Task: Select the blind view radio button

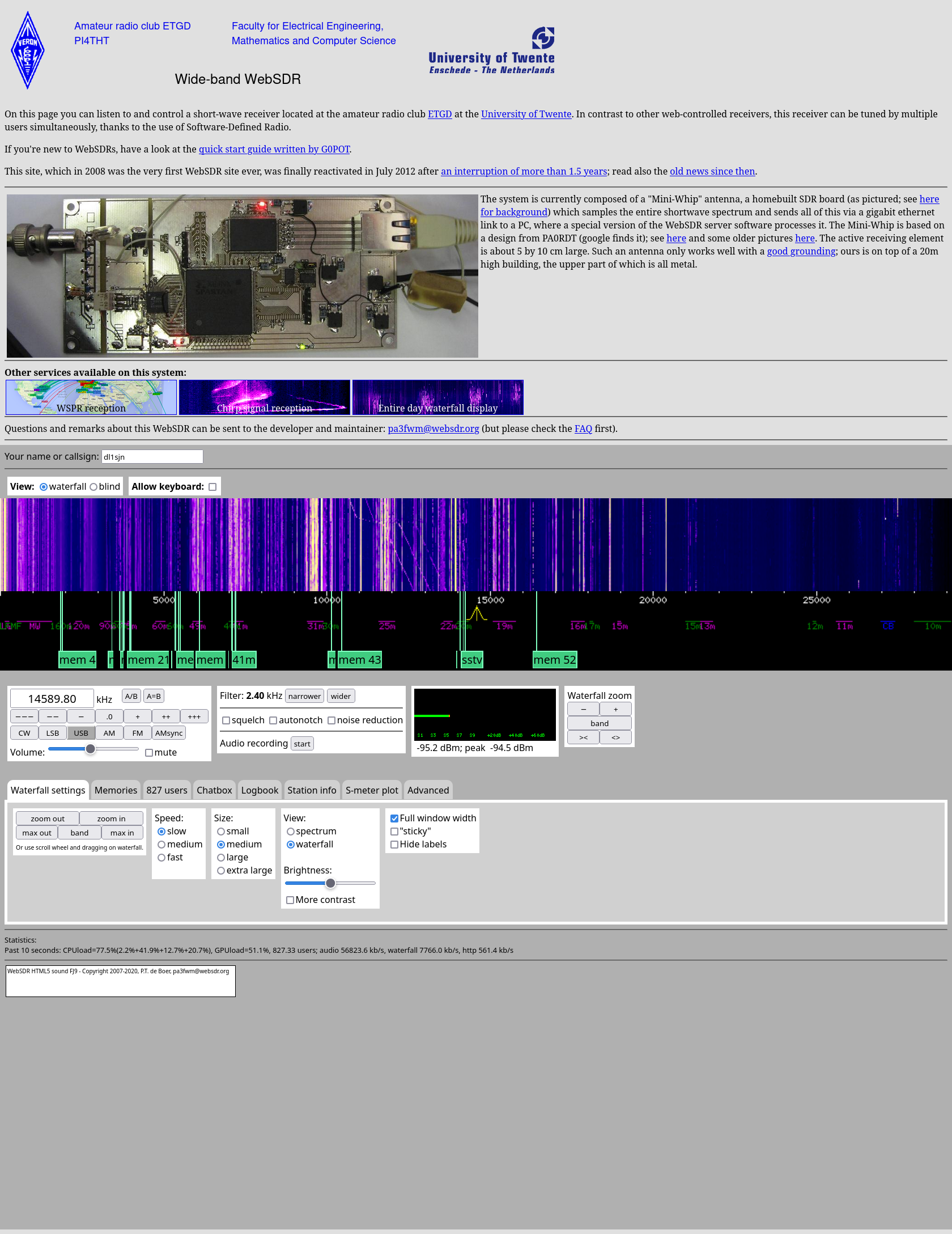Action: [x=93, y=487]
